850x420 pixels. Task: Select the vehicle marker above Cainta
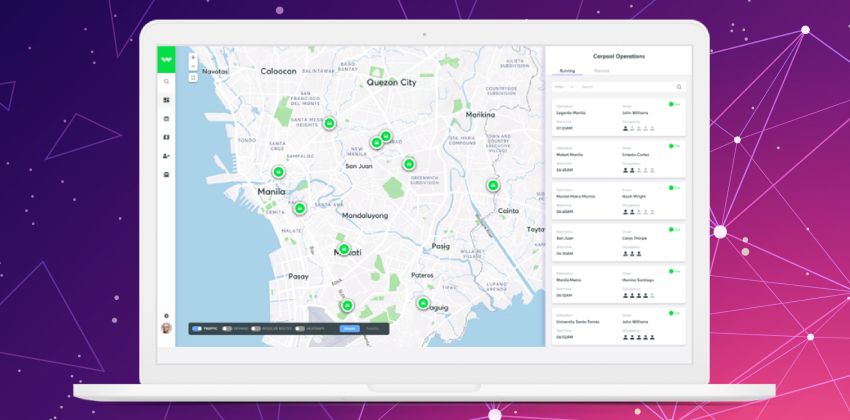point(493,185)
